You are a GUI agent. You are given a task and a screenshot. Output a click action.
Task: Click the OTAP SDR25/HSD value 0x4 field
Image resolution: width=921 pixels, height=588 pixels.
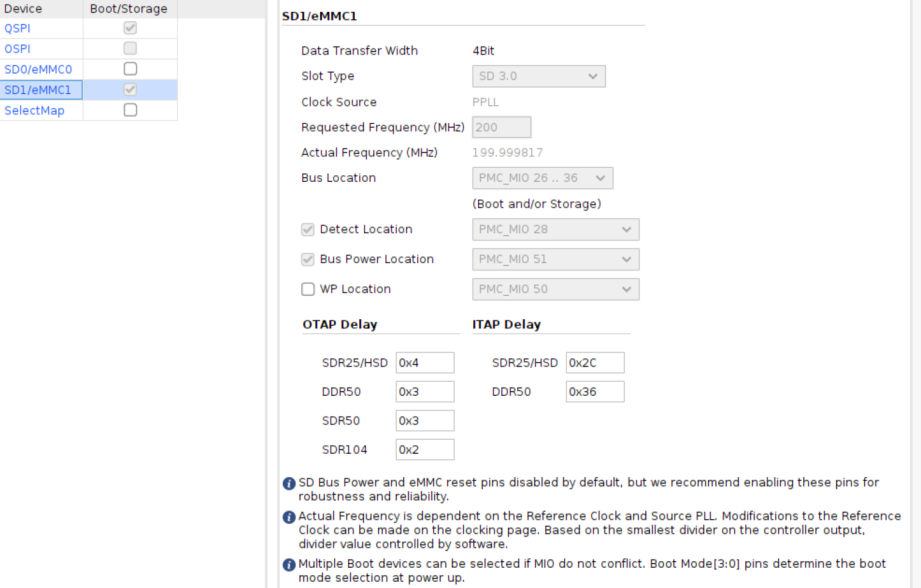tap(425, 363)
